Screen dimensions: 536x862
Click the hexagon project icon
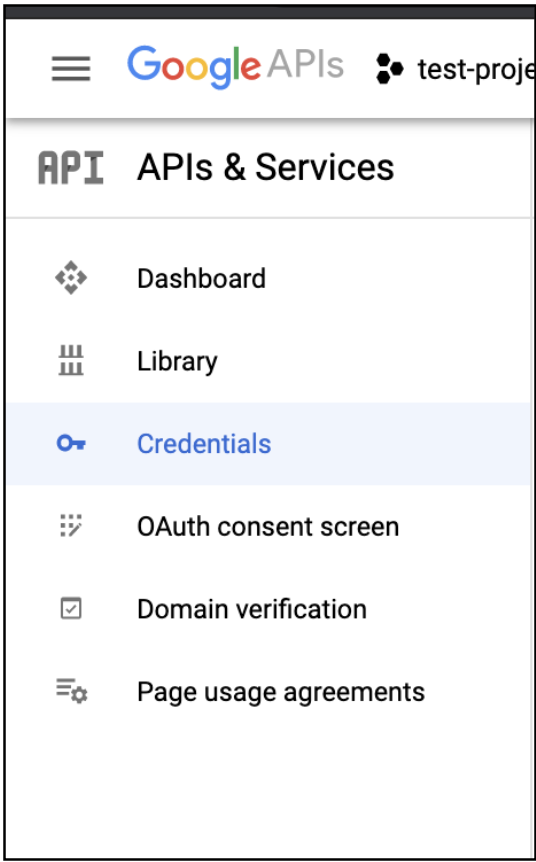[390, 69]
